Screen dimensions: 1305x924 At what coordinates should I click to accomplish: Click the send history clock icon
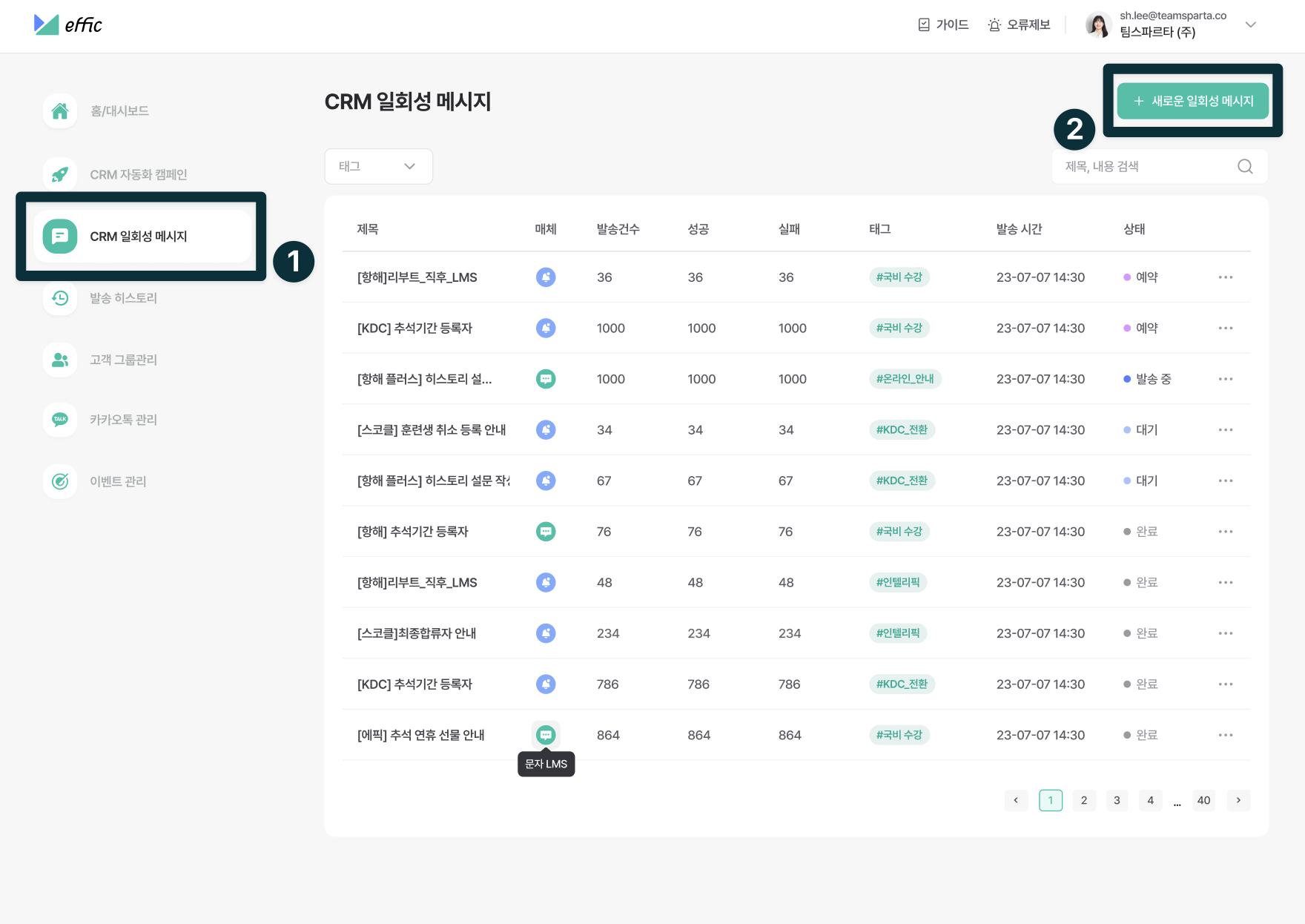tap(60, 298)
